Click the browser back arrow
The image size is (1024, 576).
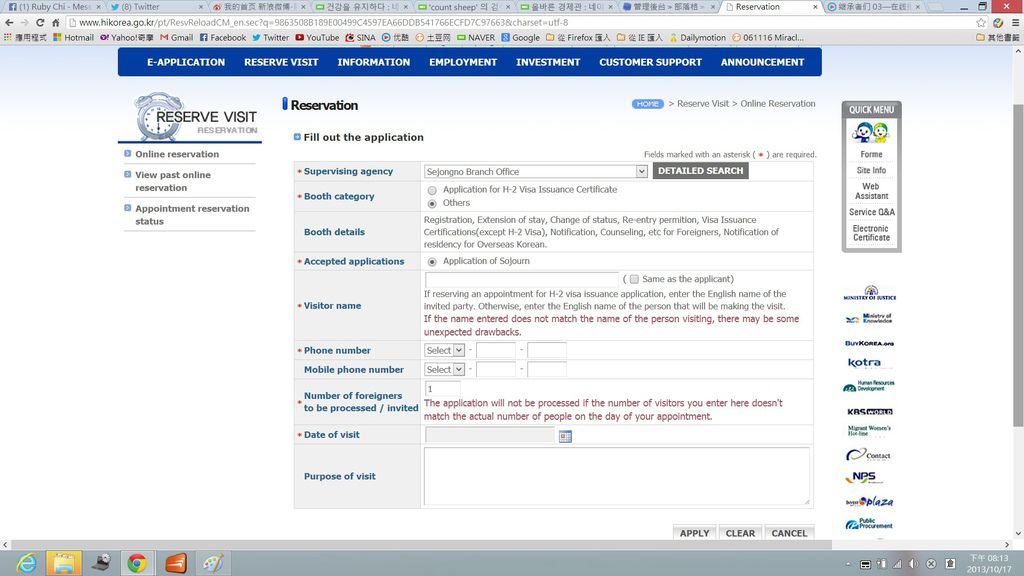(x=9, y=22)
